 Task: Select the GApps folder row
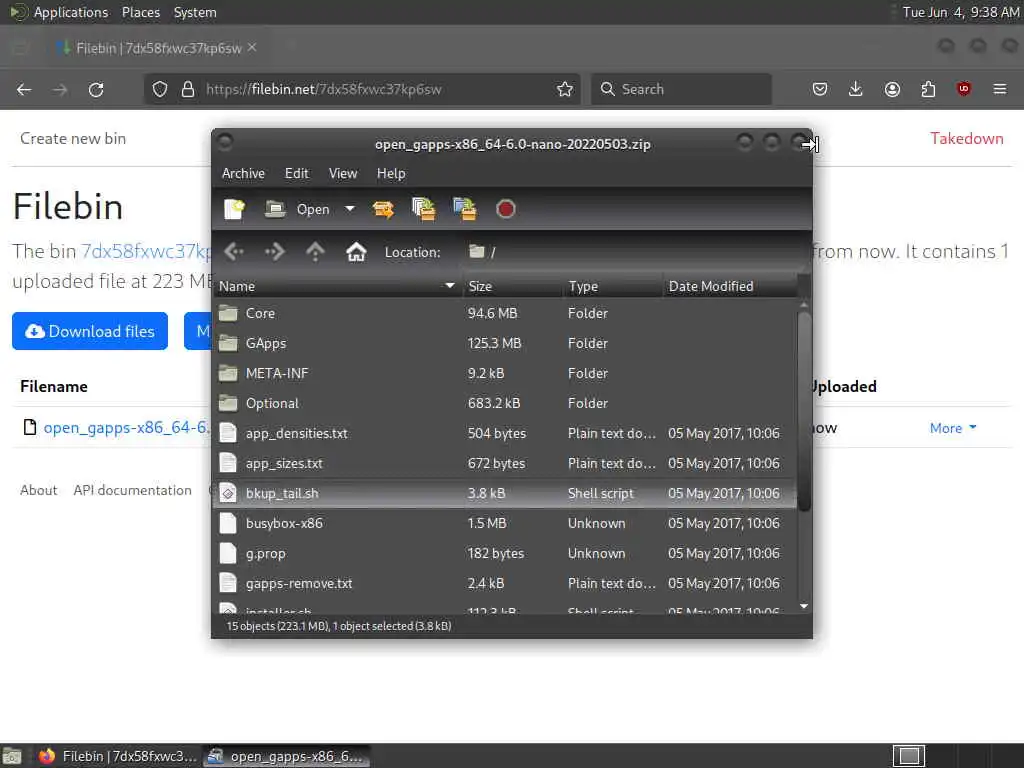tap(505, 344)
